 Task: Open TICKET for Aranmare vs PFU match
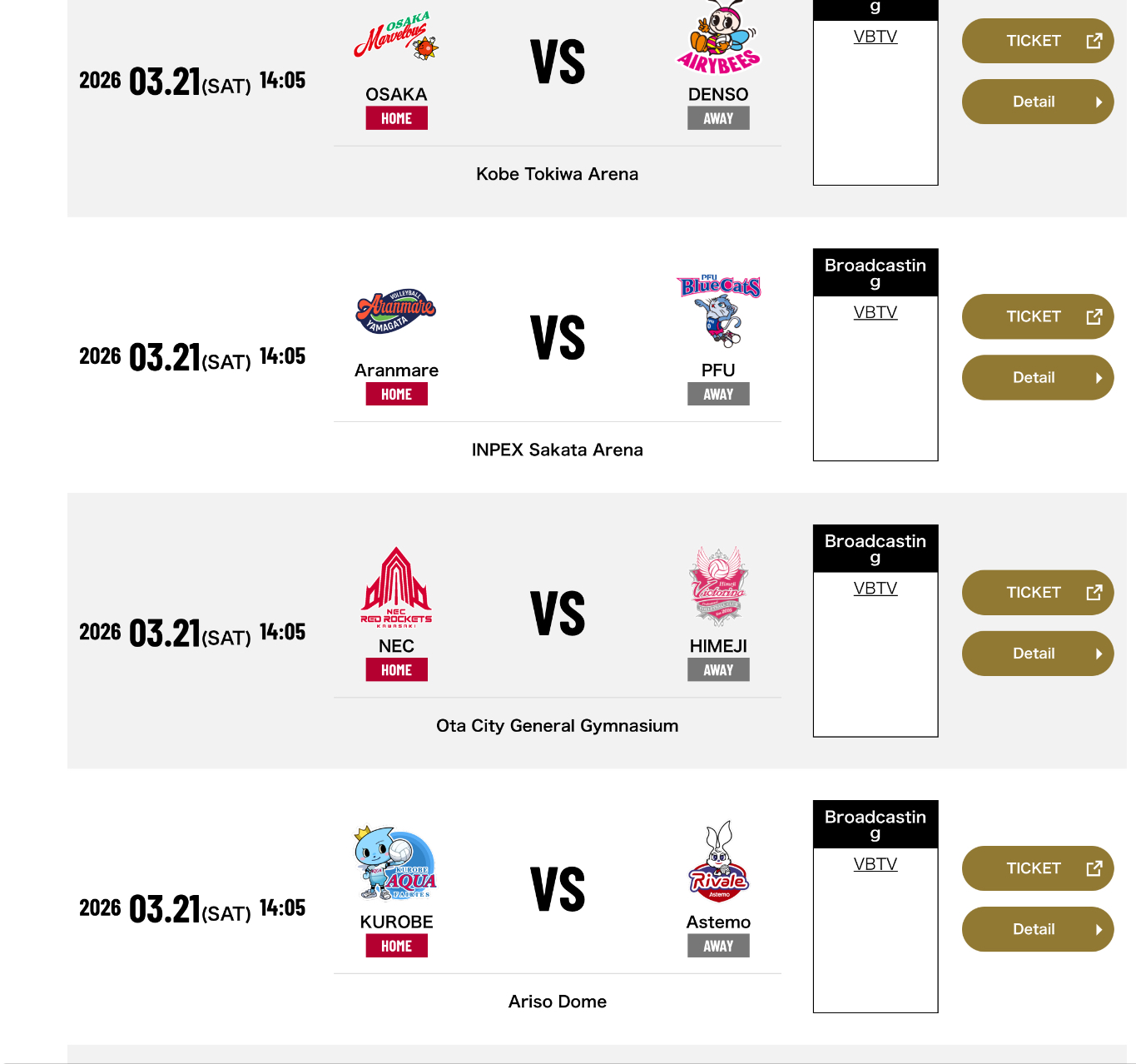point(1037,316)
